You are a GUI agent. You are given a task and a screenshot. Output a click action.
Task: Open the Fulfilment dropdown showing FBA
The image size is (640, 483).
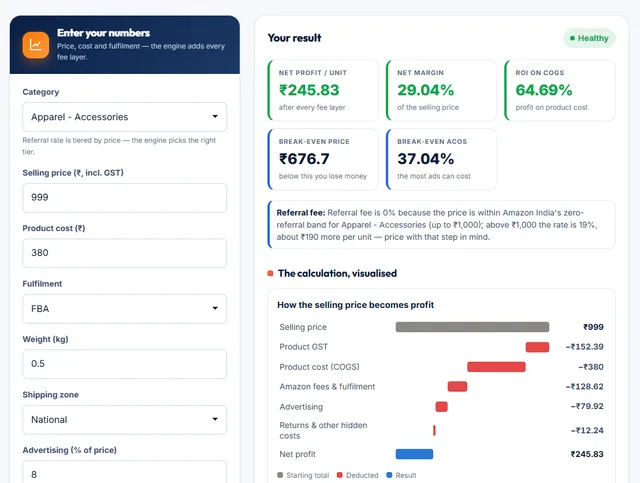(x=124, y=309)
